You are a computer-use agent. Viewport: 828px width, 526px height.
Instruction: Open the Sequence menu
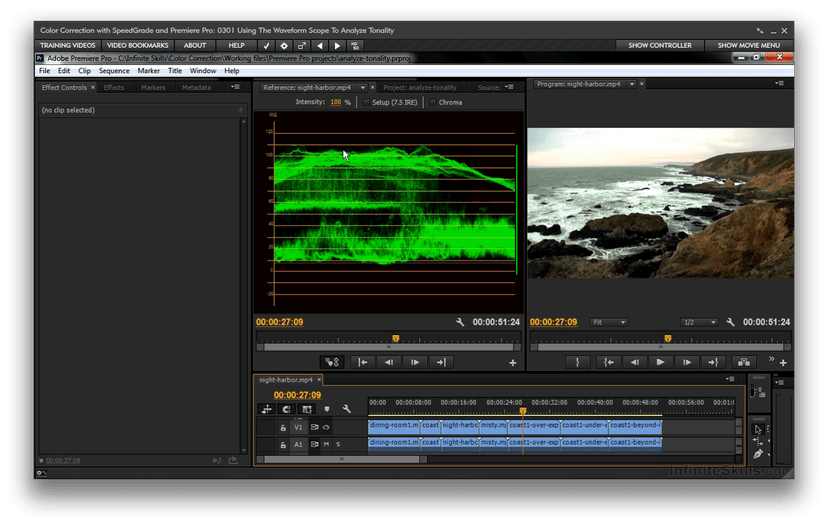(114, 71)
